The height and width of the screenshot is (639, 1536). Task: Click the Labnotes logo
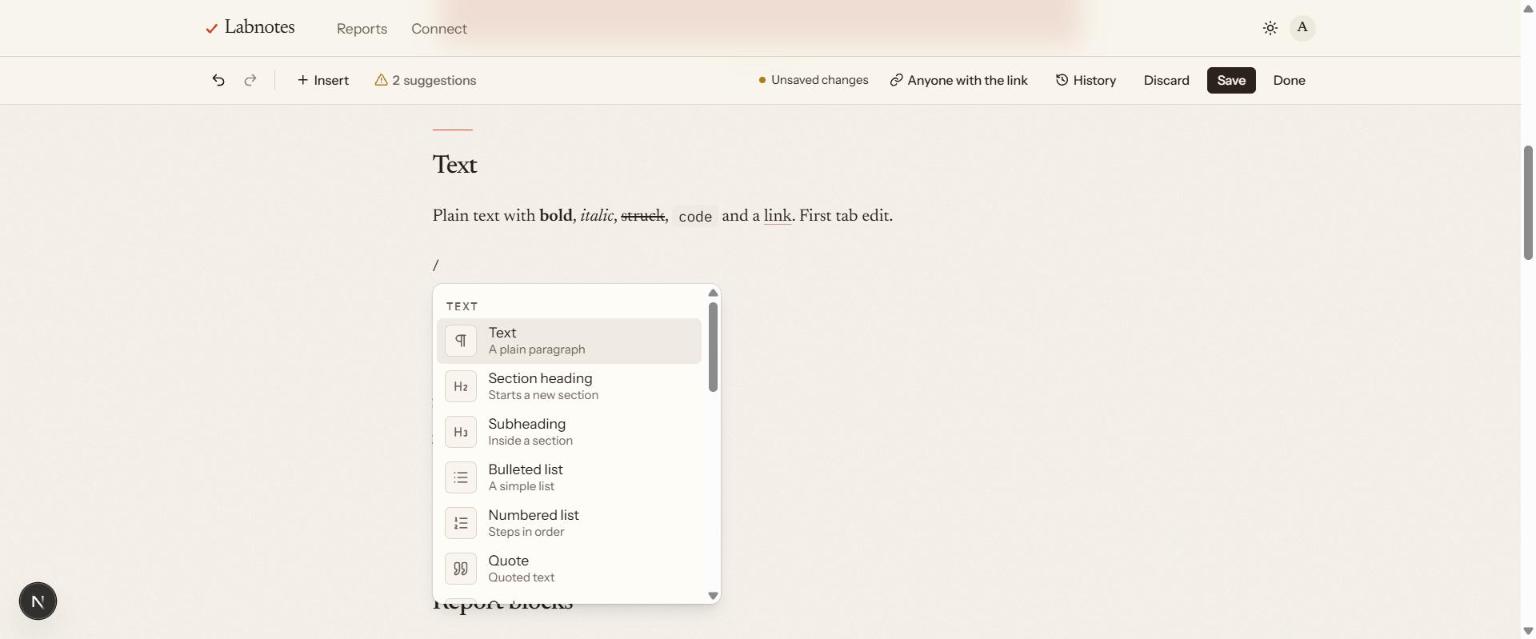tap(250, 28)
